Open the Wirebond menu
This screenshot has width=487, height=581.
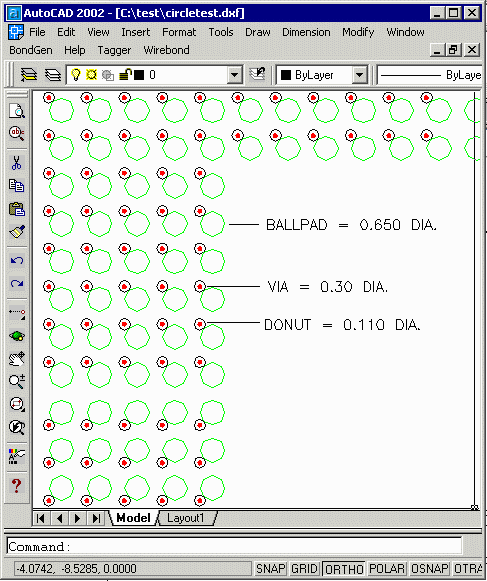pos(166,50)
